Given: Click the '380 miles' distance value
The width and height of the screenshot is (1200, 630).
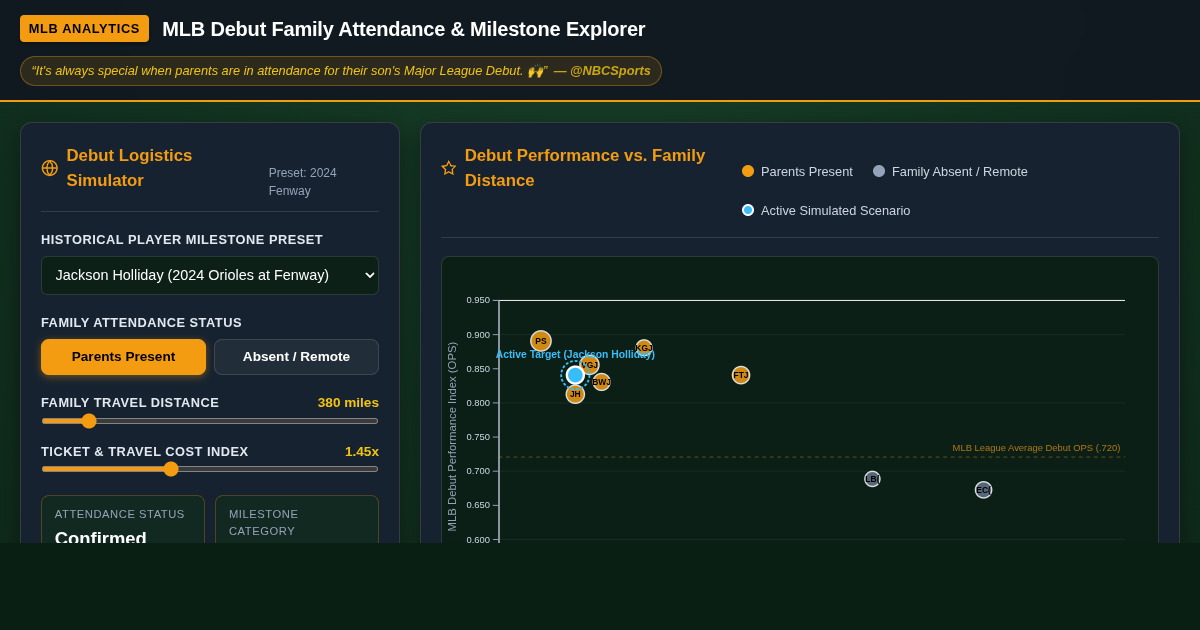Looking at the screenshot, I should [348, 402].
